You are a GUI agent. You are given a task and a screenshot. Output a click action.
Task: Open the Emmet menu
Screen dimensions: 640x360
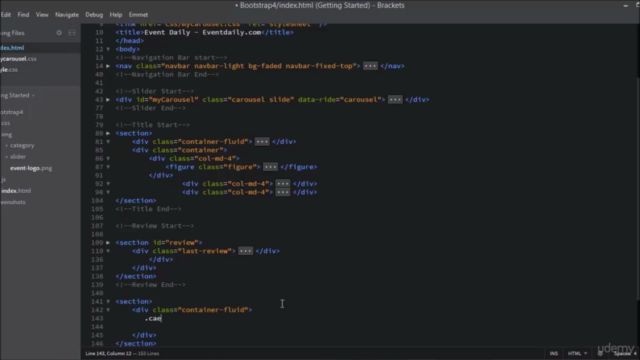138,15
